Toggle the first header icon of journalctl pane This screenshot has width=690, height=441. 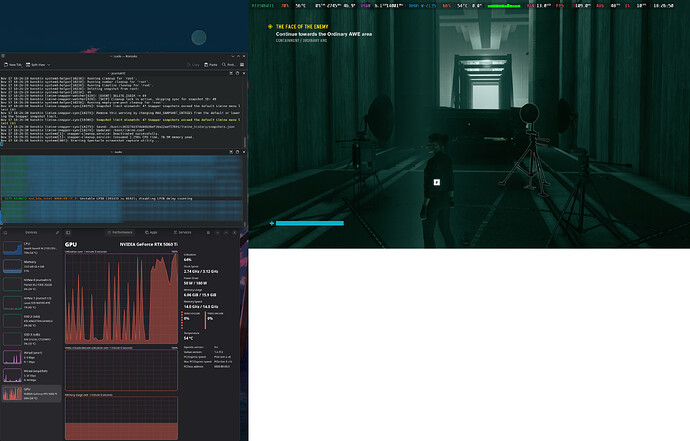(x=231, y=73)
